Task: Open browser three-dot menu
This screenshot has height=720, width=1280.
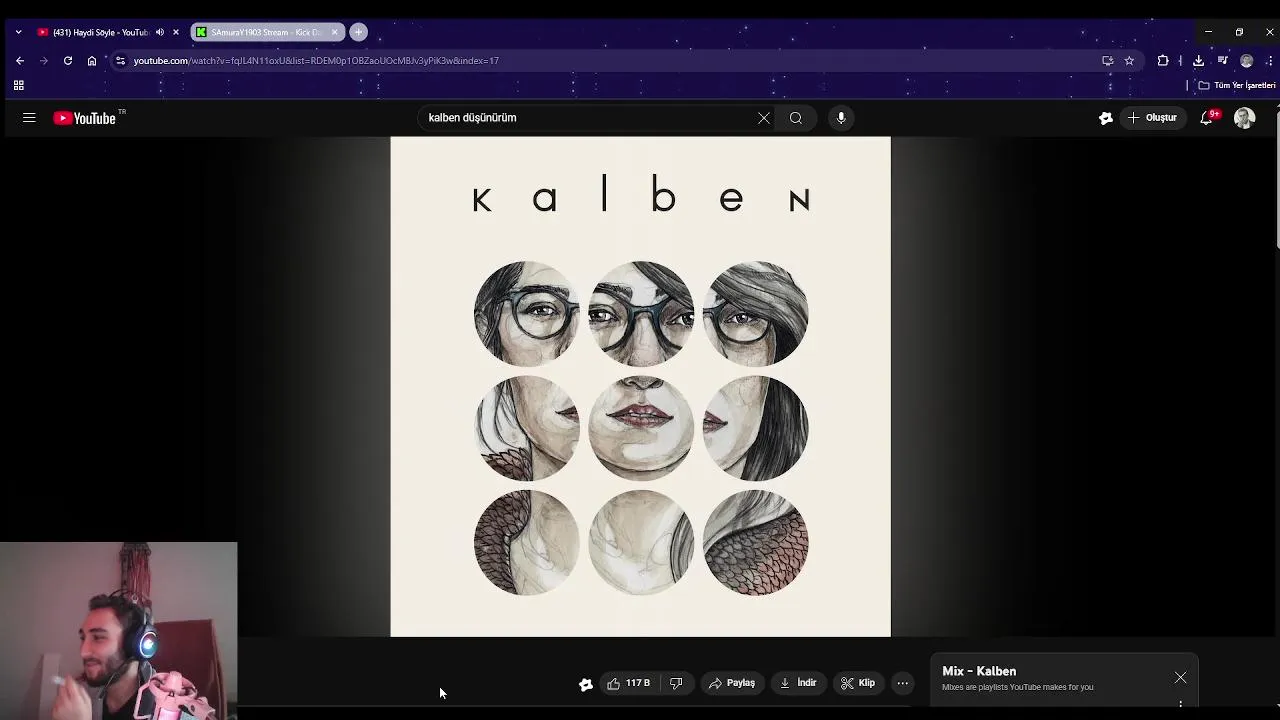Action: (x=1269, y=61)
